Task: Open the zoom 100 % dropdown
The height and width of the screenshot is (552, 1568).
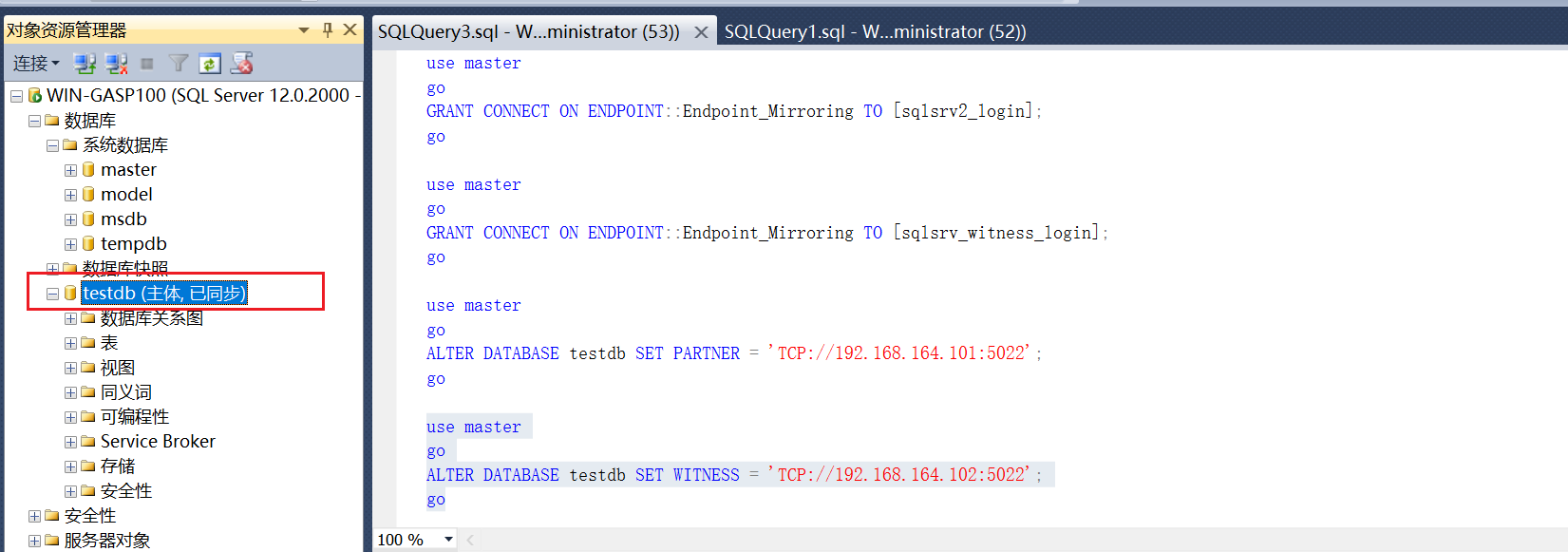Action: pyautogui.click(x=448, y=540)
